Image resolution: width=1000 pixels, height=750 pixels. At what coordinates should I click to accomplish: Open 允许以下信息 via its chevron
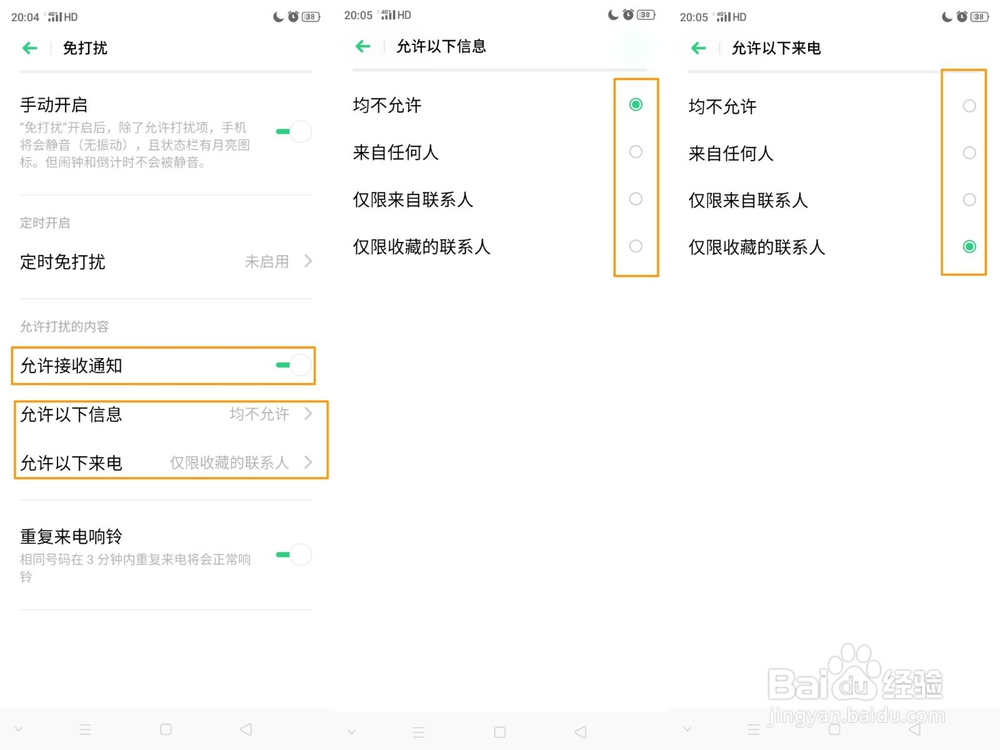308,413
